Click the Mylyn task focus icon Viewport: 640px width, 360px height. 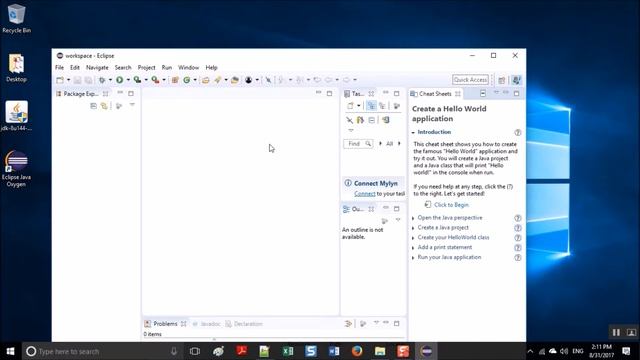pos(249,80)
